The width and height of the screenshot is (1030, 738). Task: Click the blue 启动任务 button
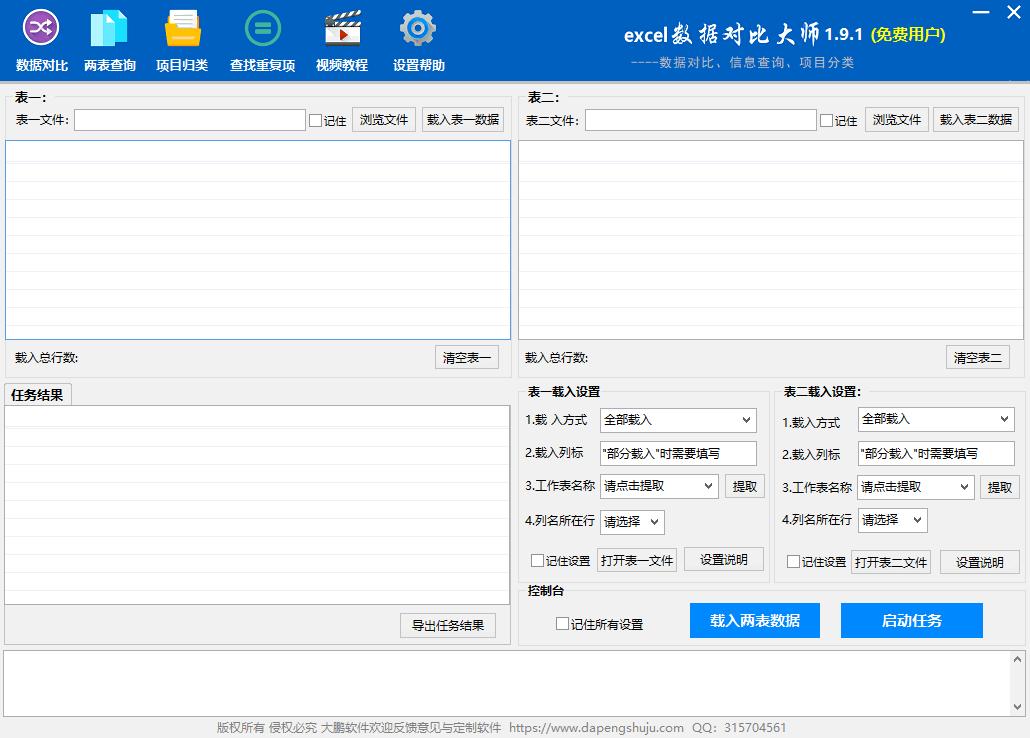[x=912, y=620]
